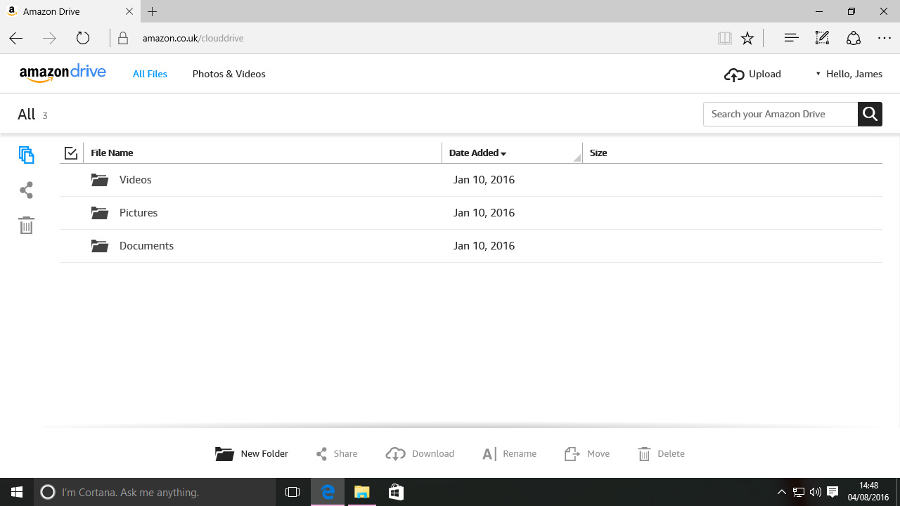Open the Documents folder

click(x=146, y=246)
